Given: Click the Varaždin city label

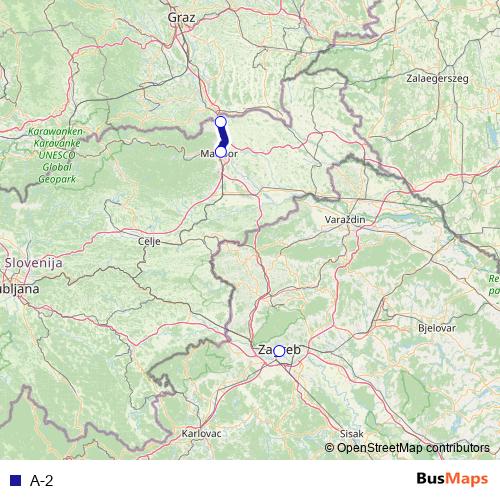Looking at the screenshot, I should pyautogui.click(x=345, y=219).
